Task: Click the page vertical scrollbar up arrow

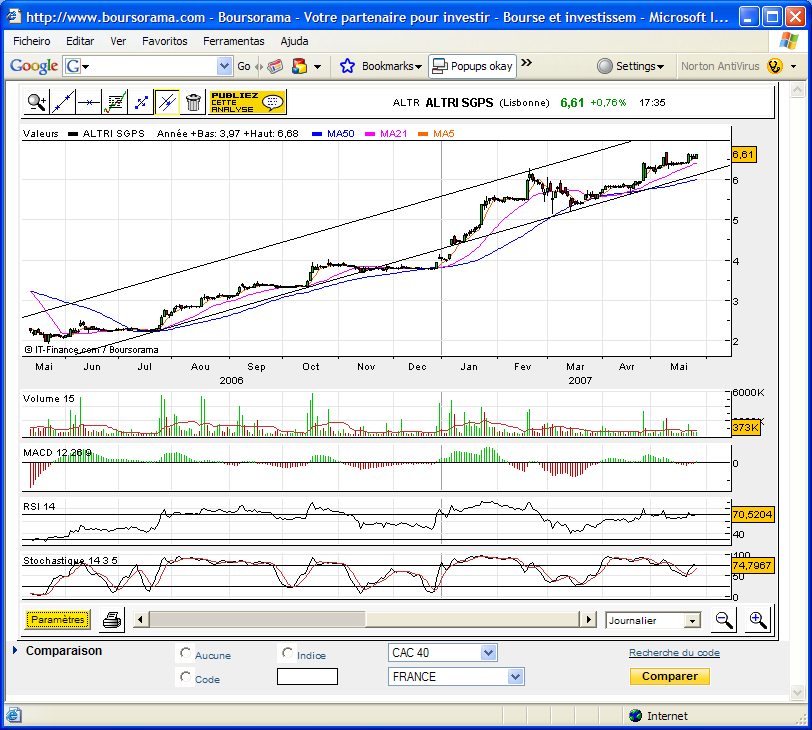Action: [797, 90]
